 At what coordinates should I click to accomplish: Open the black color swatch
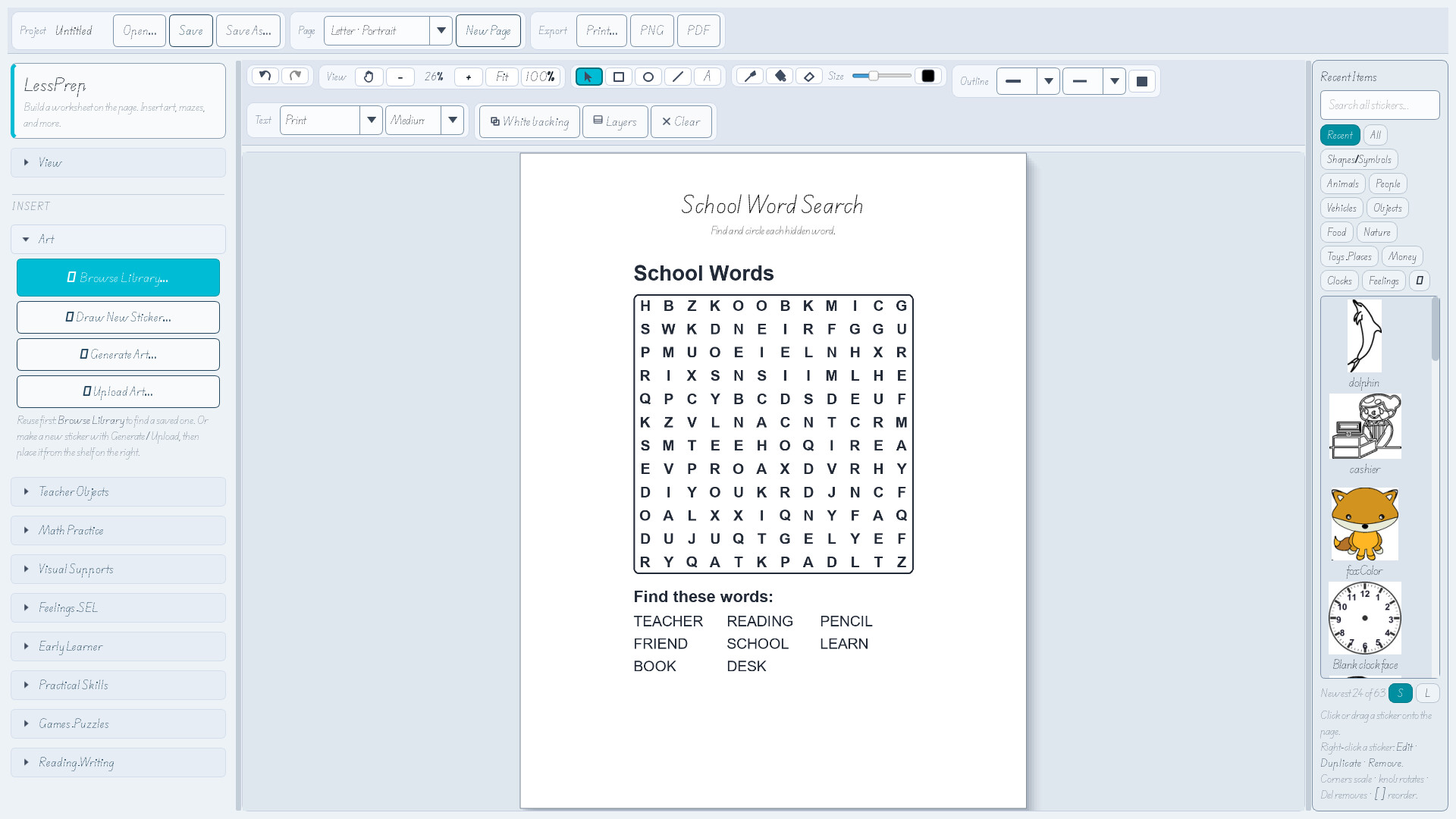(928, 76)
